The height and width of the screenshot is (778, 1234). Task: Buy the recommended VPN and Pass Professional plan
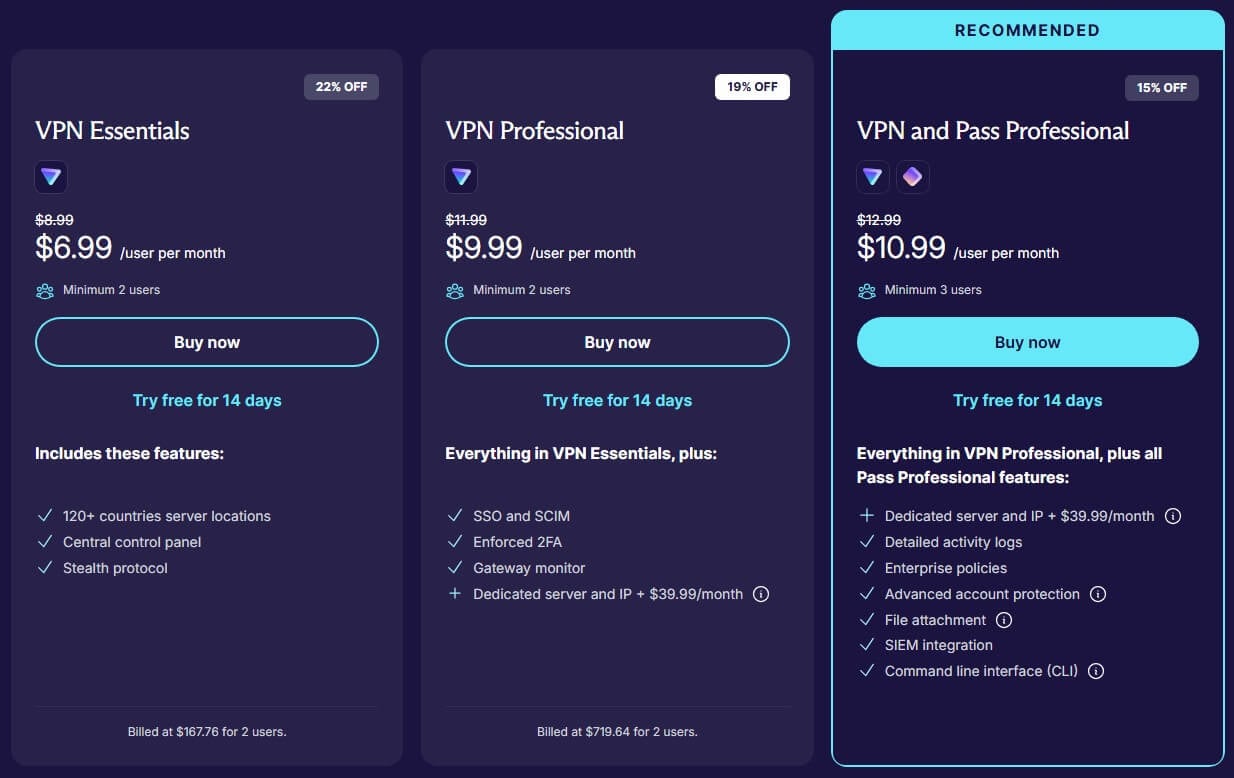tap(1027, 342)
